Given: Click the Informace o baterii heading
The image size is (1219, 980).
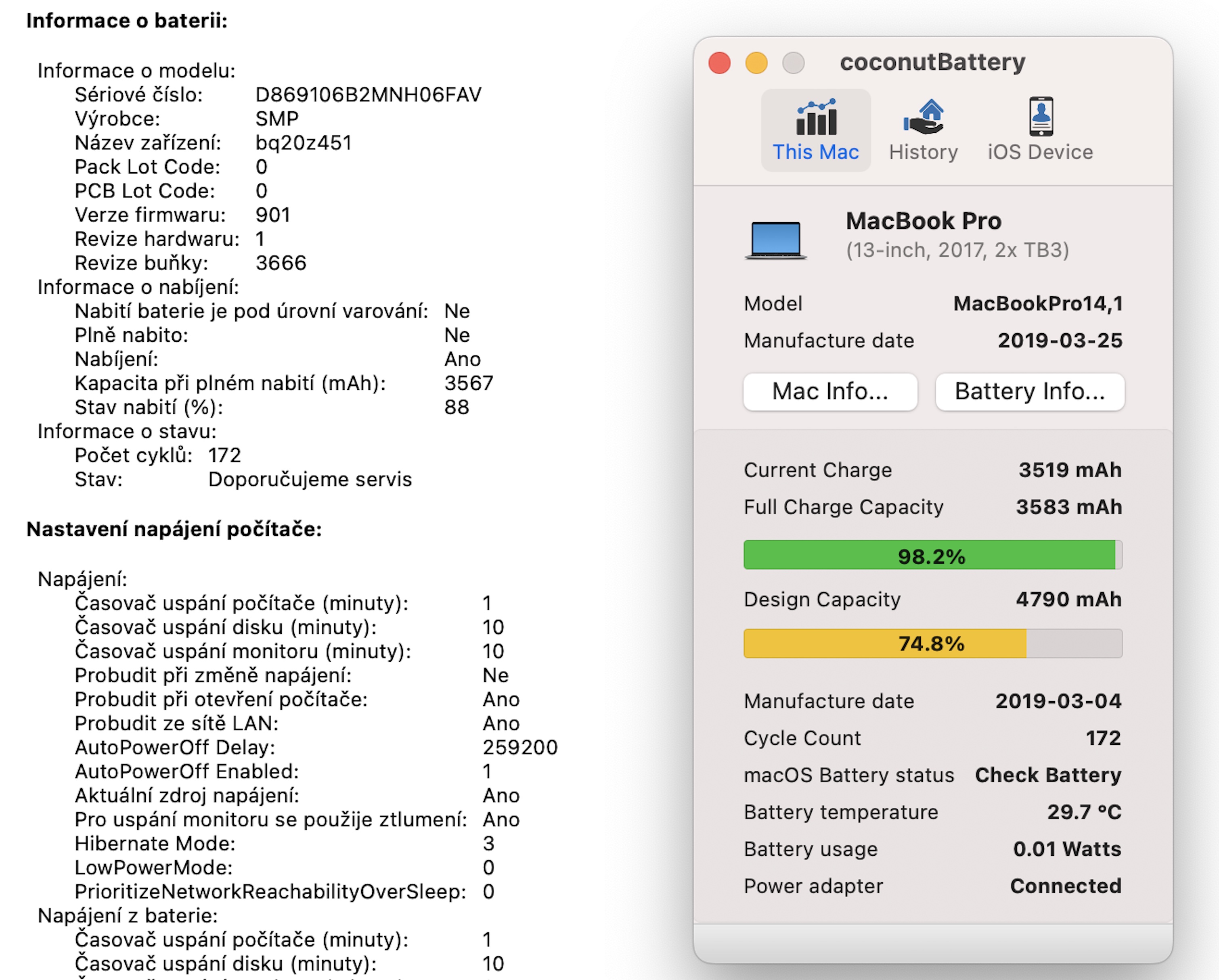Looking at the screenshot, I should [127, 21].
